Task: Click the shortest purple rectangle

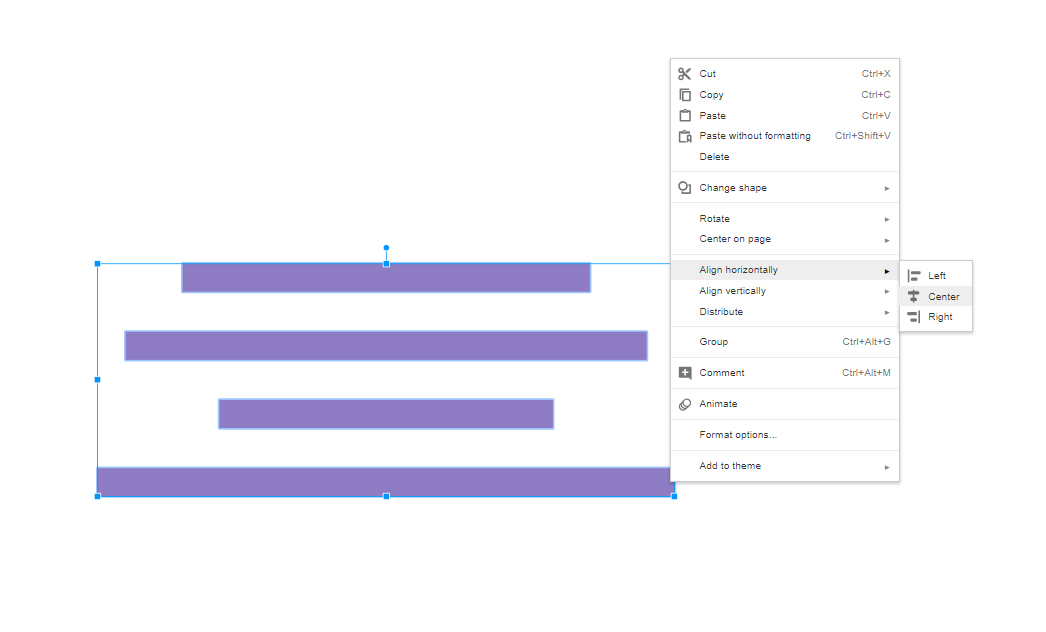Action: (386, 414)
